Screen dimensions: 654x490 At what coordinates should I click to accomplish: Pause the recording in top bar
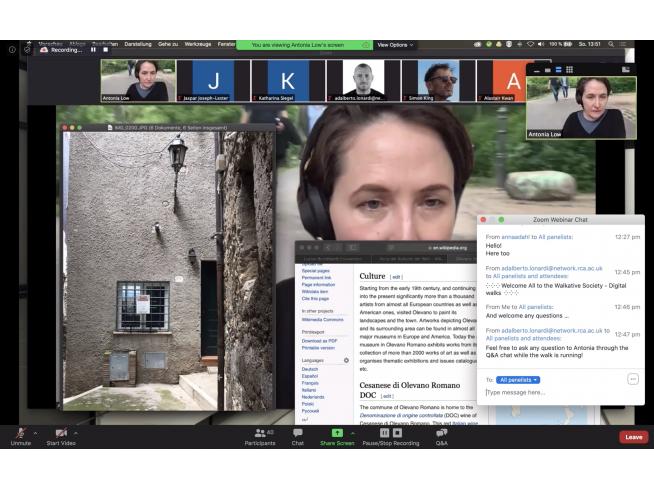(x=93, y=49)
